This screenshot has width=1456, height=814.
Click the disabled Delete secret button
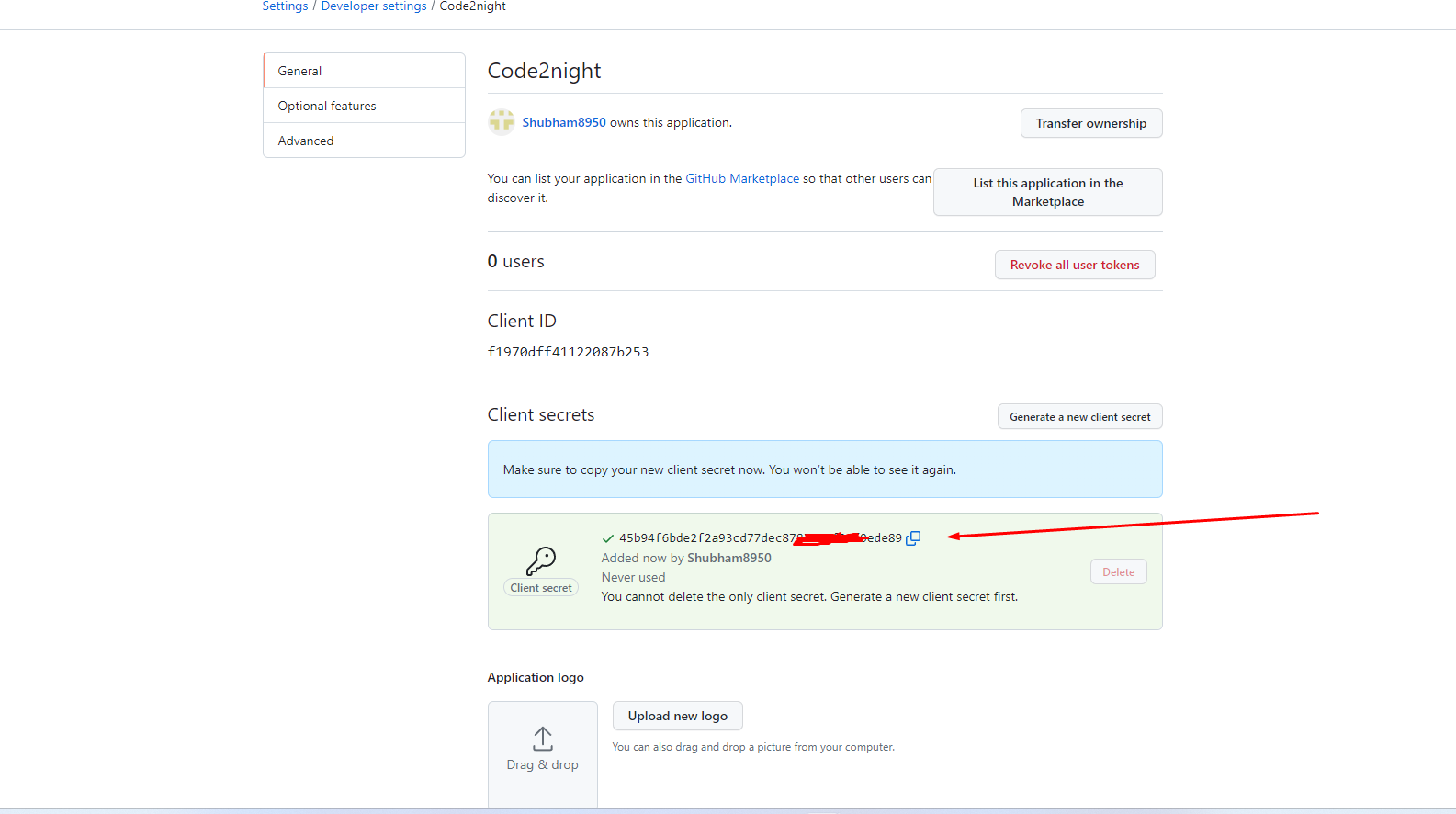point(1119,571)
